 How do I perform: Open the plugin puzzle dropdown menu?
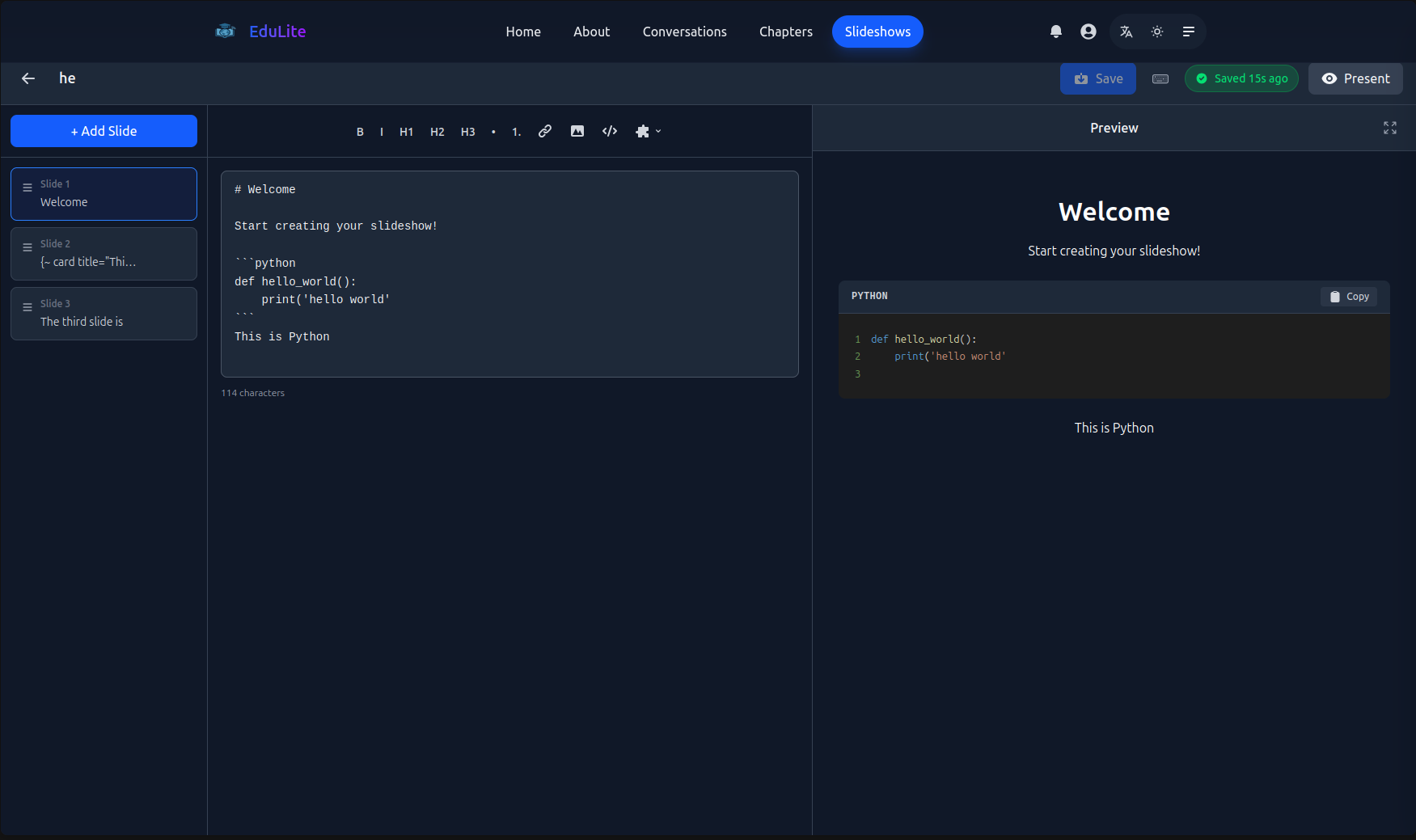click(x=648, y=131)
